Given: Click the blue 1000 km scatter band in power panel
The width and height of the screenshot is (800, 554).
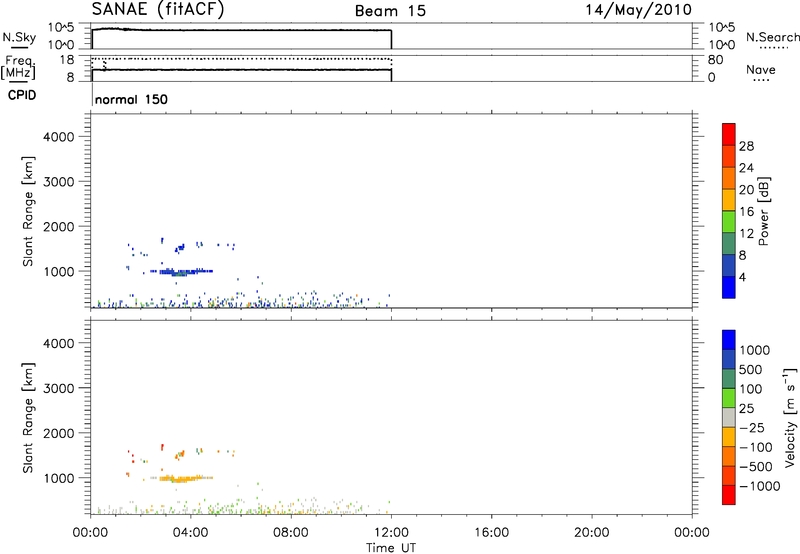Looking at the screenshot, I should click(x=183, y=271).
